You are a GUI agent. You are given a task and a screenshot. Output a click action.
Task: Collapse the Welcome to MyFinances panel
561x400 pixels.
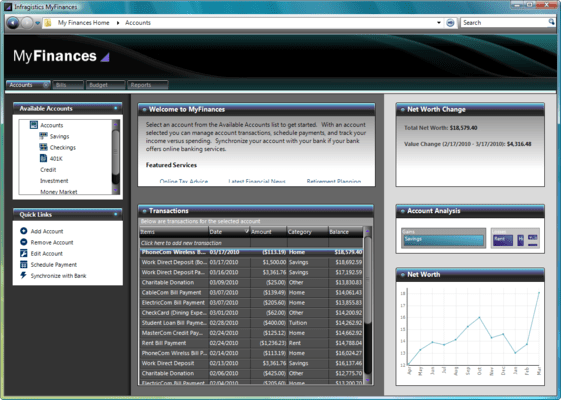[144, 109]
